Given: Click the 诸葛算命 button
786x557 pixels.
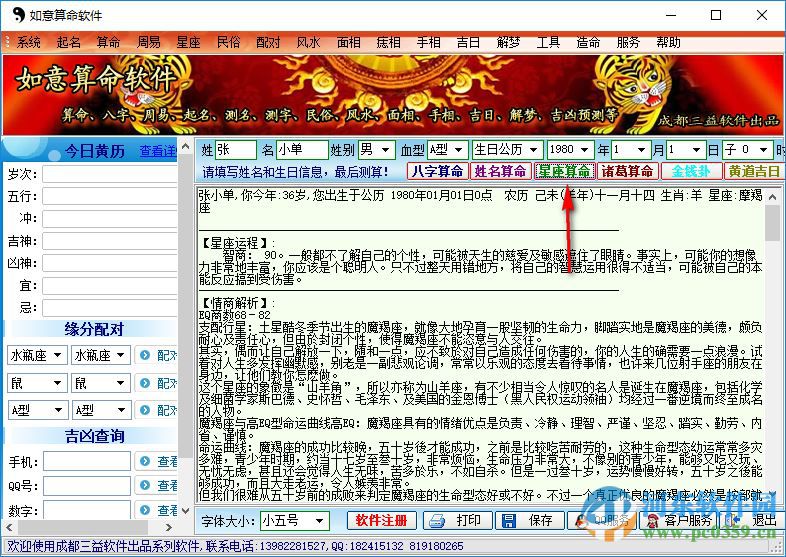Looking at the screenshot, I should (x=628, y=171).
